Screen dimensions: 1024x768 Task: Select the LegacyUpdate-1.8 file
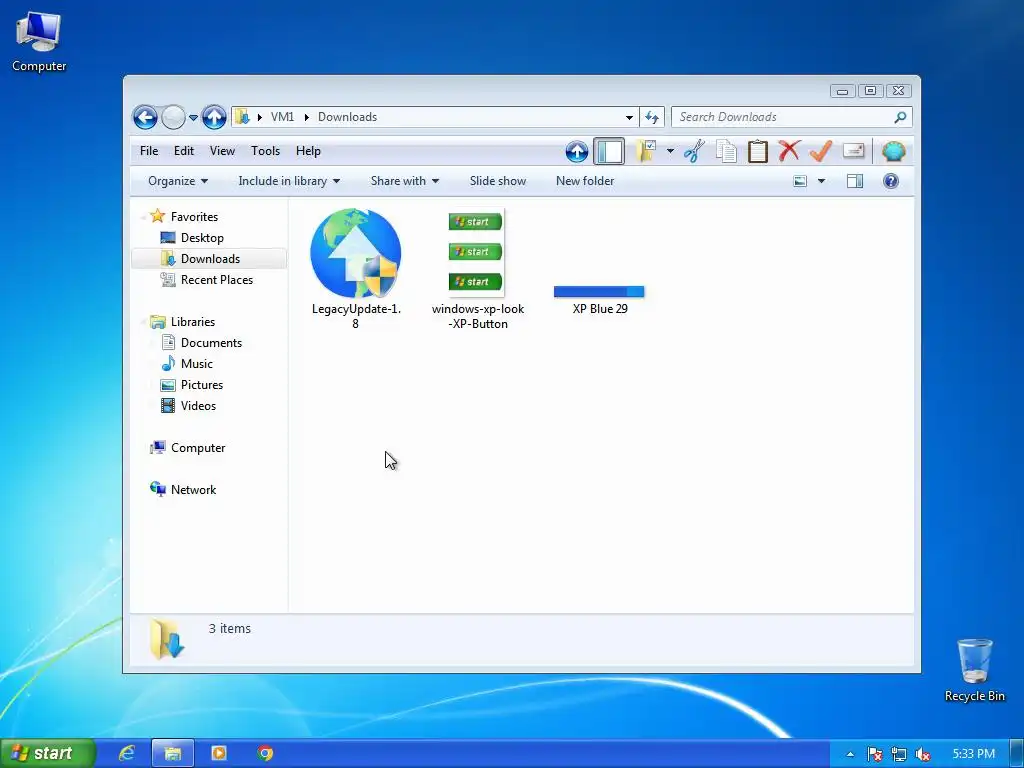coord(356,268)
